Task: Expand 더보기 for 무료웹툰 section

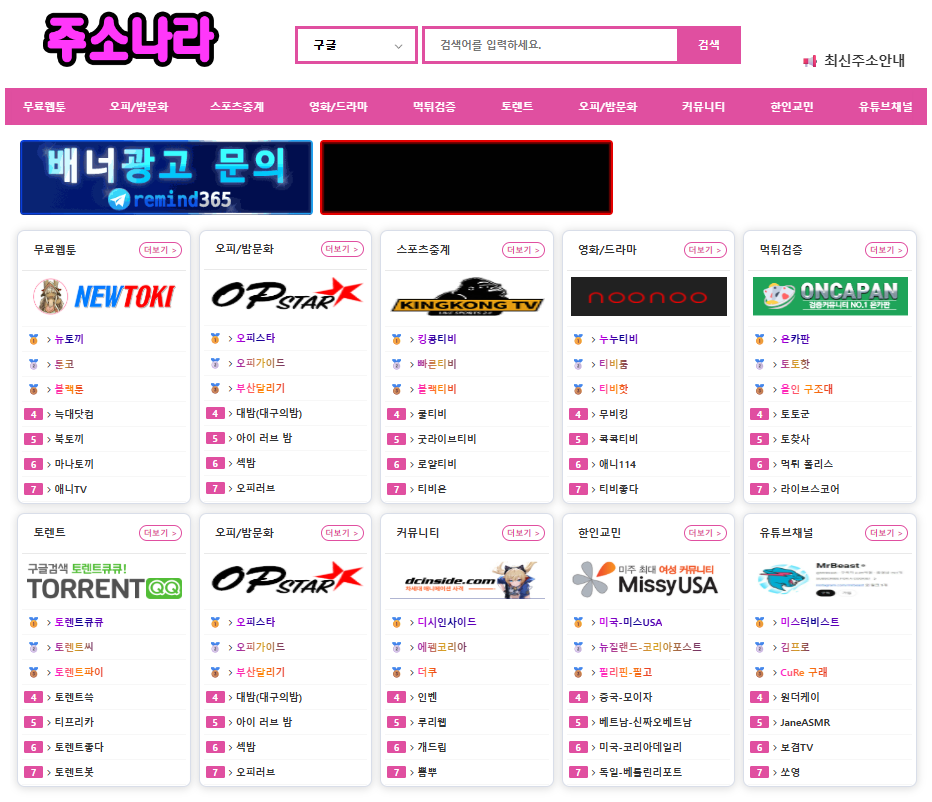Action: [160, 250]
